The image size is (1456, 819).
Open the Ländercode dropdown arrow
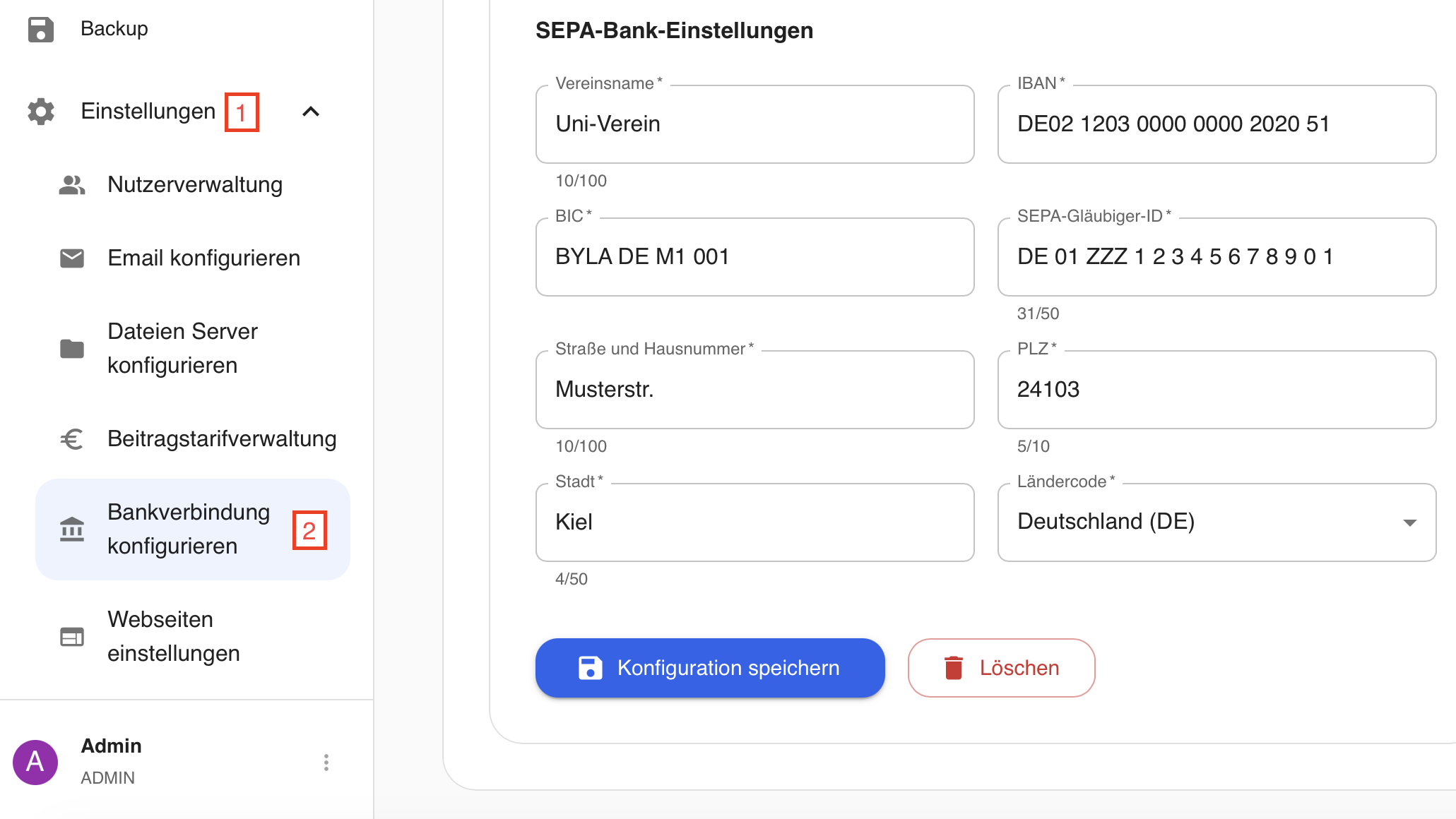point(1410,522)
